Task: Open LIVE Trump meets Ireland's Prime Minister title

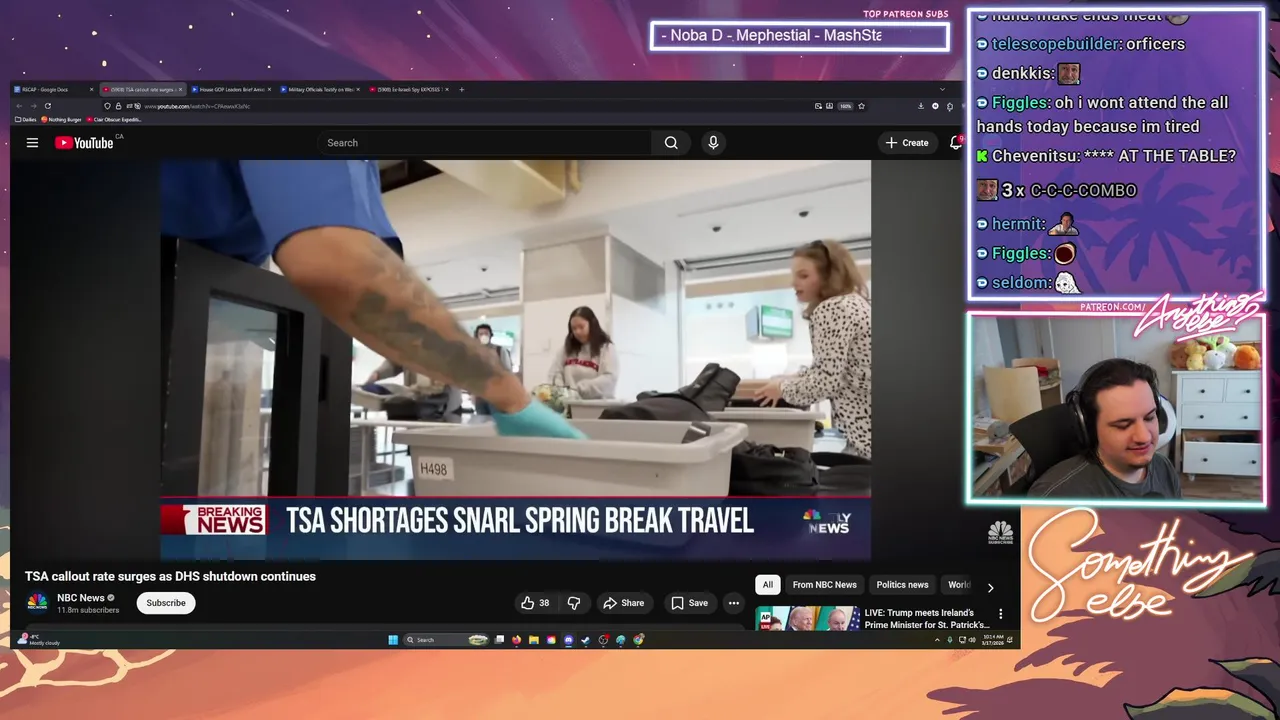Action: (927, 619)
